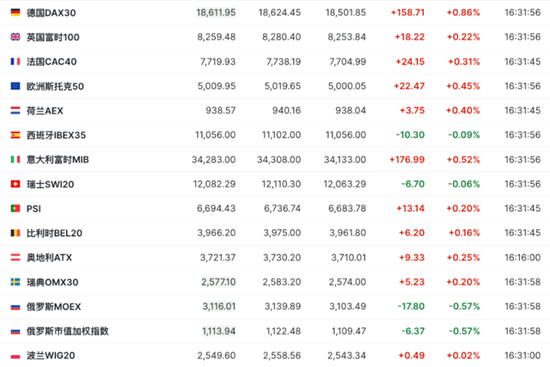Open the 比利时BEL20 index link
Viewport: 550px width, 367px height.
(x=54, y=233)
